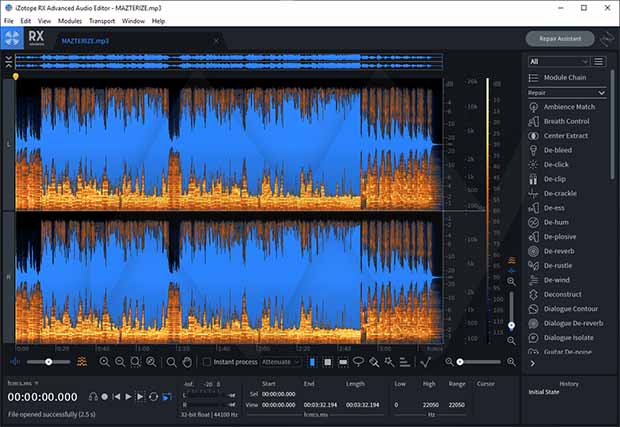620x427 pixels.
Task: Expand the right side panel chevron
Action: (x=533, y=364)
